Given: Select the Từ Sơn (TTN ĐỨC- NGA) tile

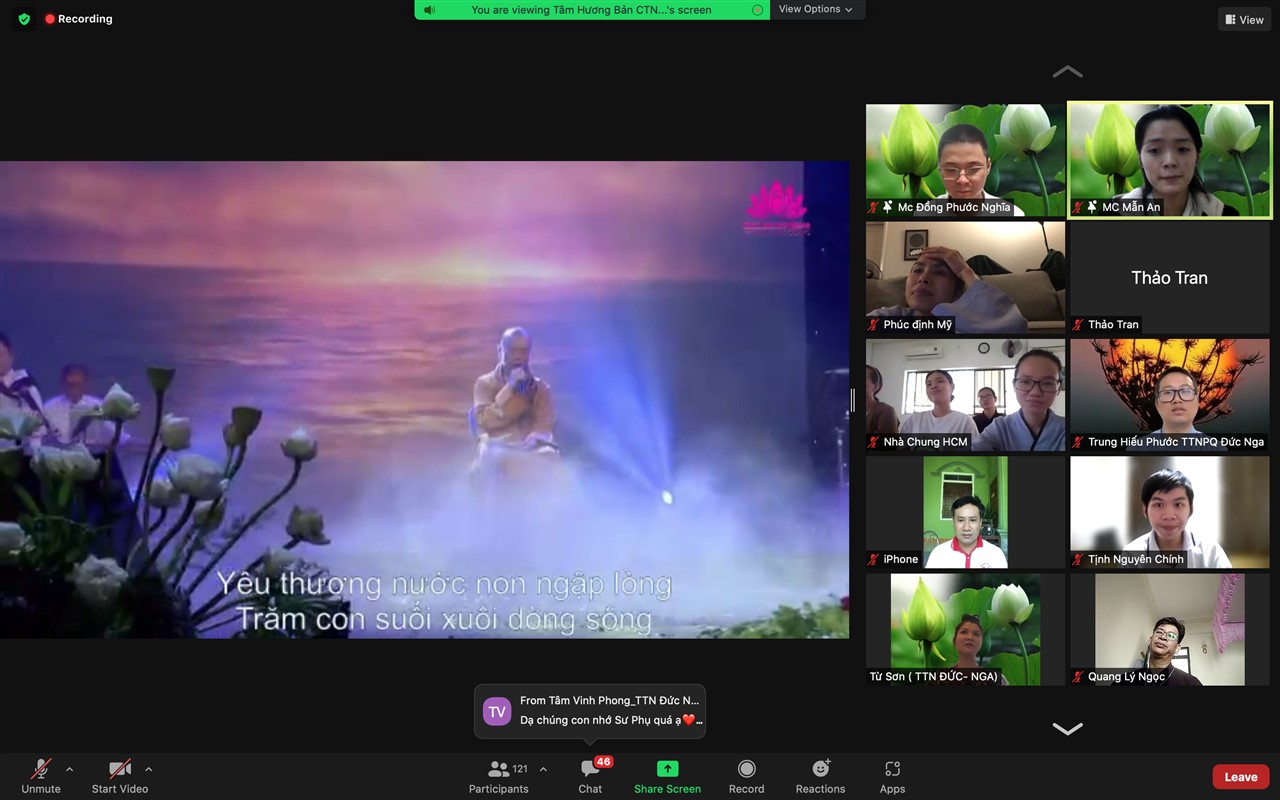Looking at the screenshot, I should click(966, 629).
